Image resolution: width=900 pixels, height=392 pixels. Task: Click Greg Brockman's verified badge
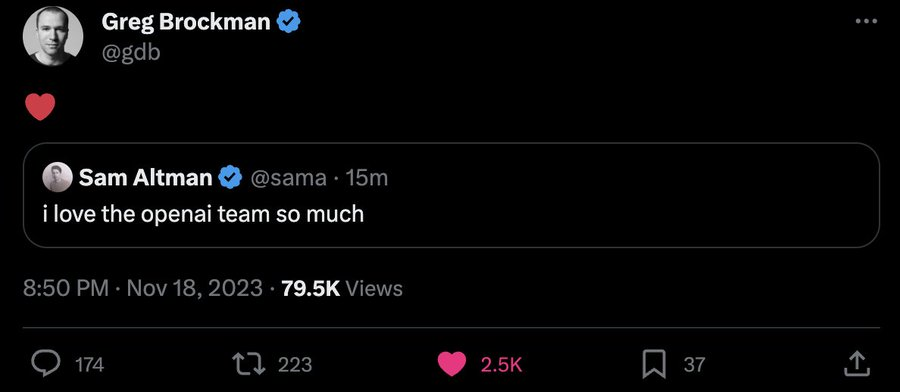[289, 22]
